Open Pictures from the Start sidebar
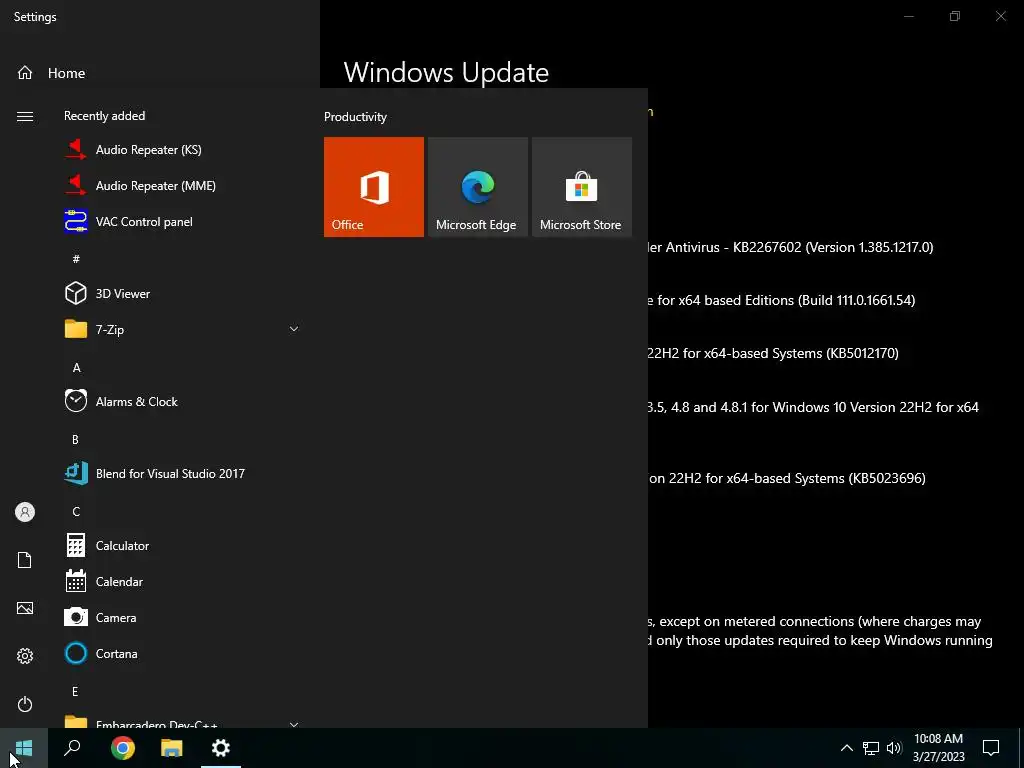The width and height of the screenshot is (1024, 768). 25,608
